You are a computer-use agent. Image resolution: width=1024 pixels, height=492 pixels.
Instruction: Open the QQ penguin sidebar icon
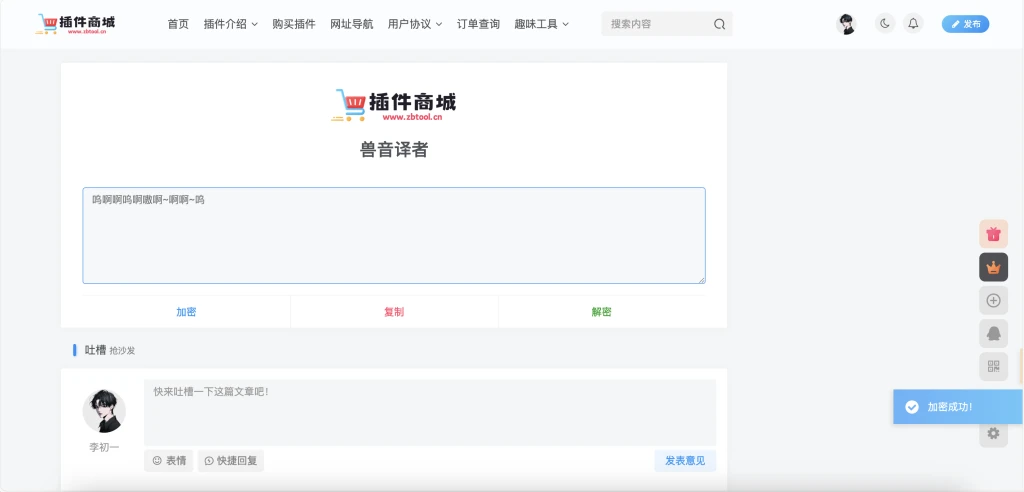pyautogui.click(x=993, y=333)
